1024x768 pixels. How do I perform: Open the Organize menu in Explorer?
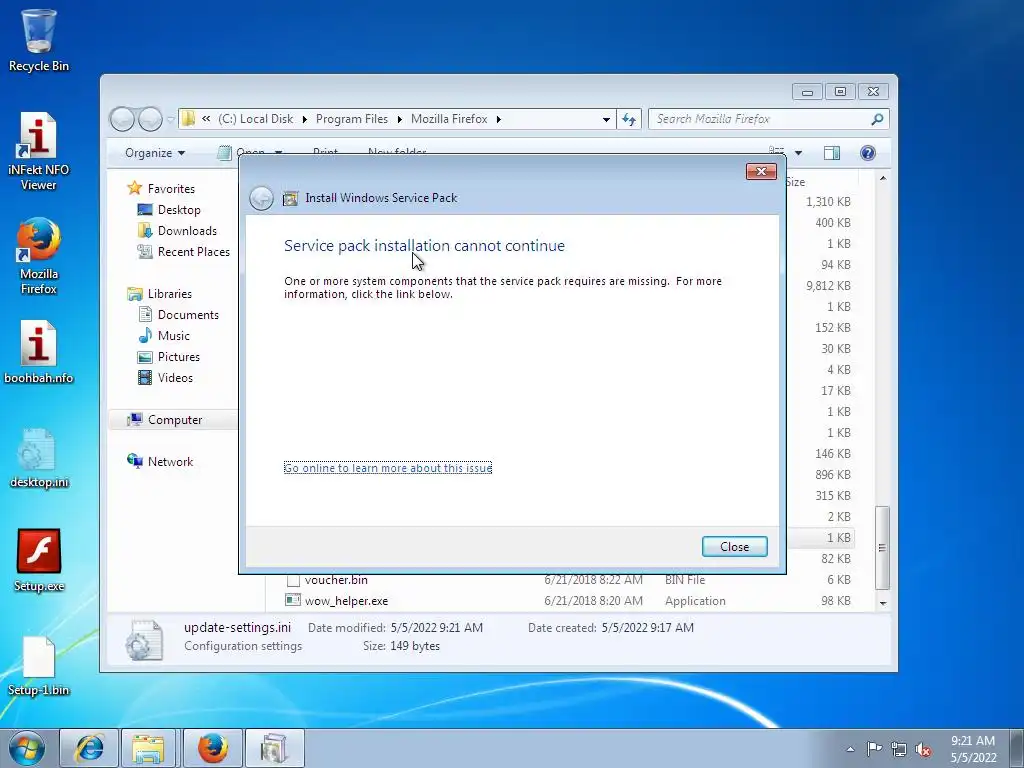tap(155, 153)
